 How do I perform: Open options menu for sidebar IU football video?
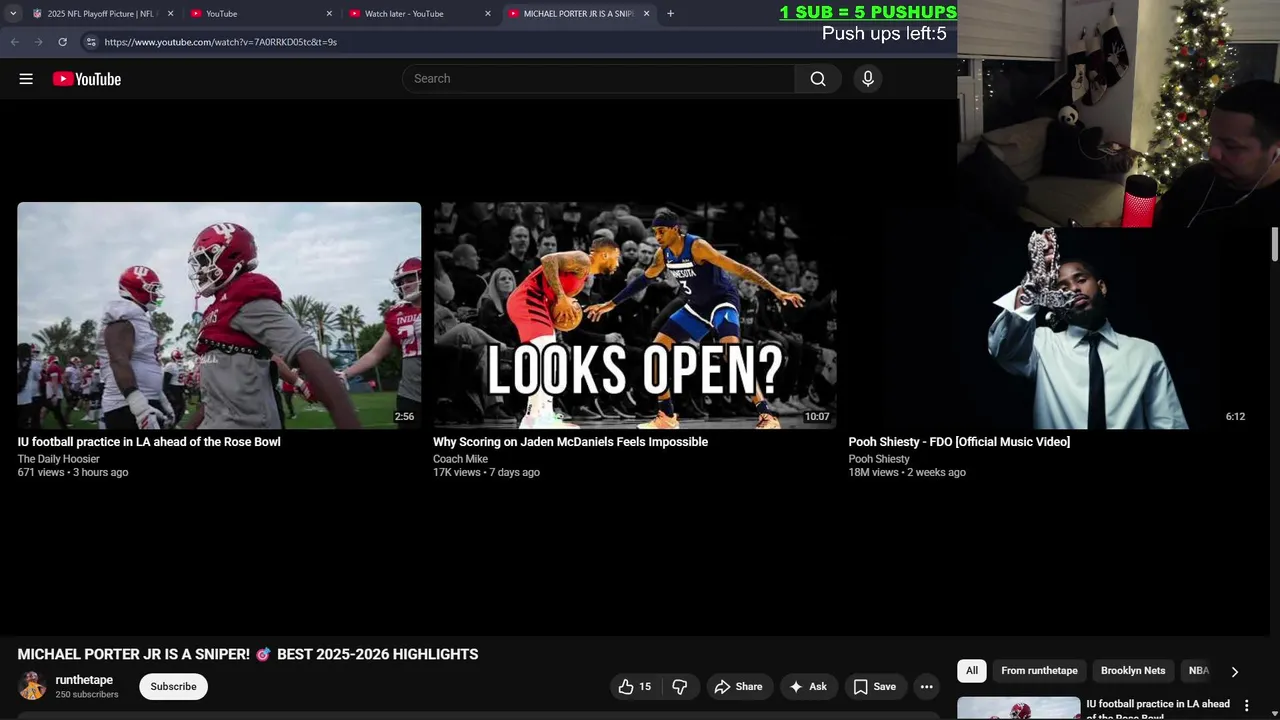[x=1246, y=705]
